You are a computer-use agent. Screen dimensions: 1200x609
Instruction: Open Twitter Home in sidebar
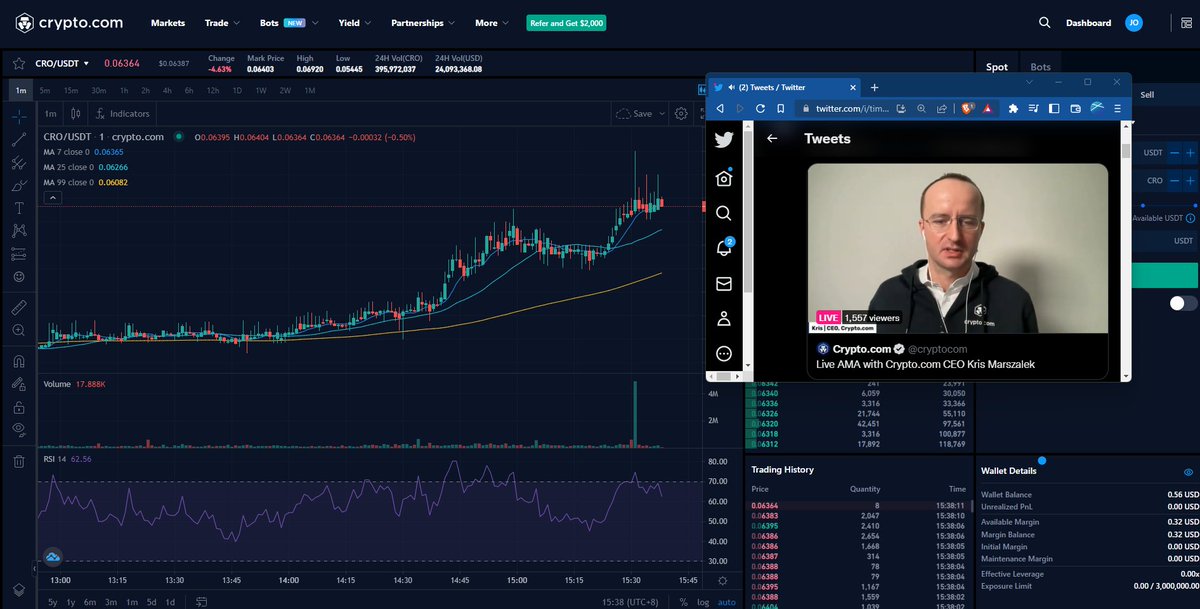click(724, 178)
